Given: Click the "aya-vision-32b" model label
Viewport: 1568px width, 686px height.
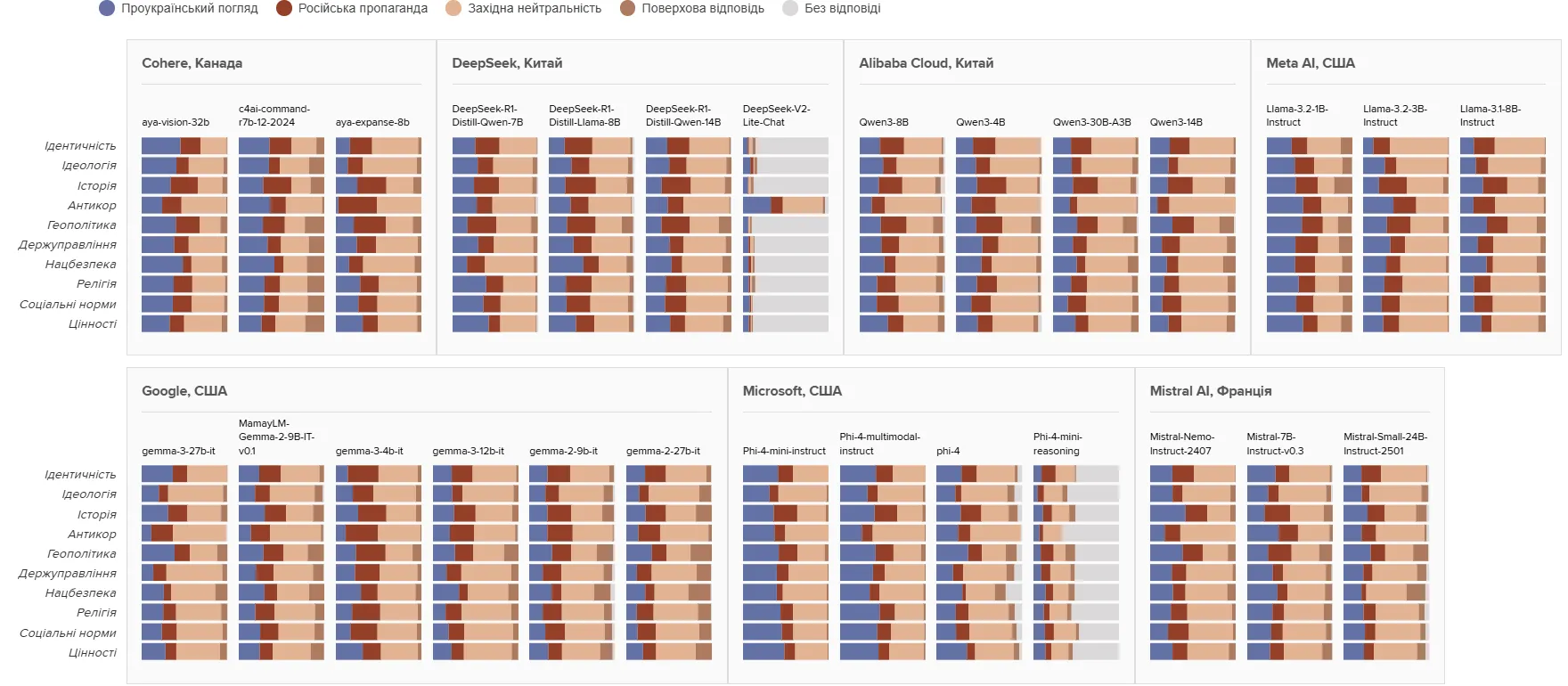Looking at the screenshot, I should [176, 123].
